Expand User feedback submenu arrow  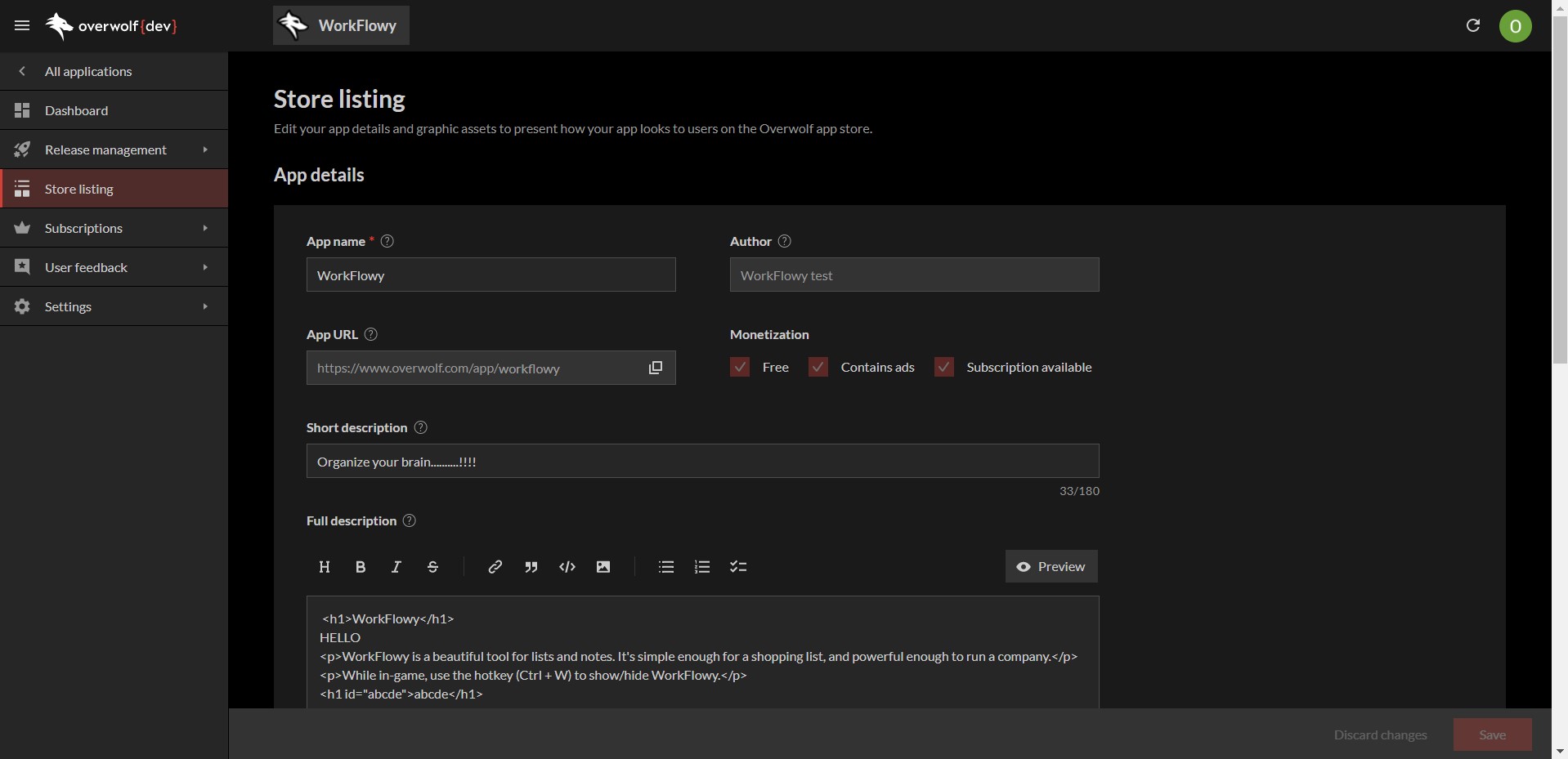tap(205, 267)
